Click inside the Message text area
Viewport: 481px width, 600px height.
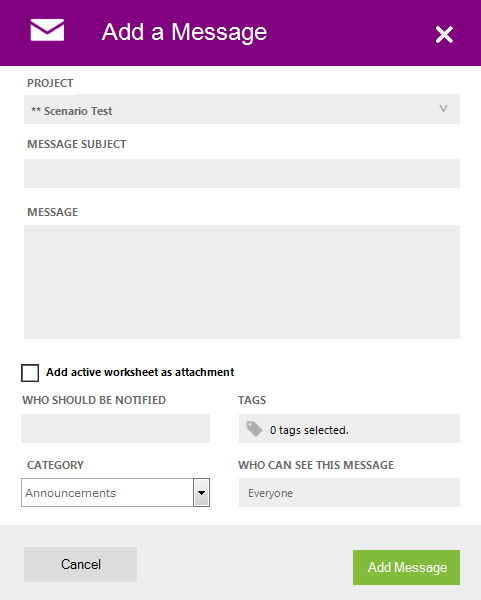[242, 282]
